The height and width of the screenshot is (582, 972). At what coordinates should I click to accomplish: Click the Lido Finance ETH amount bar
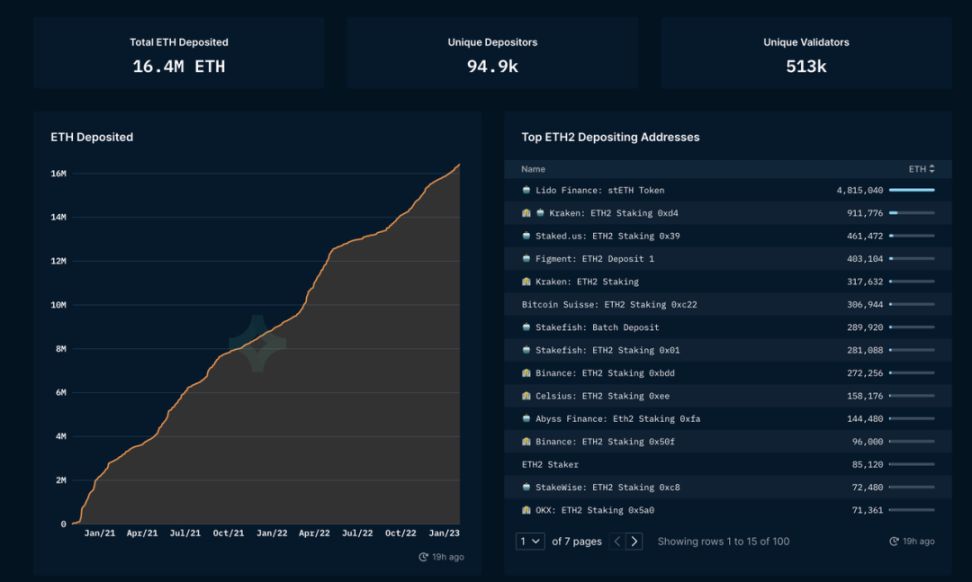click(x=911, y=190)
